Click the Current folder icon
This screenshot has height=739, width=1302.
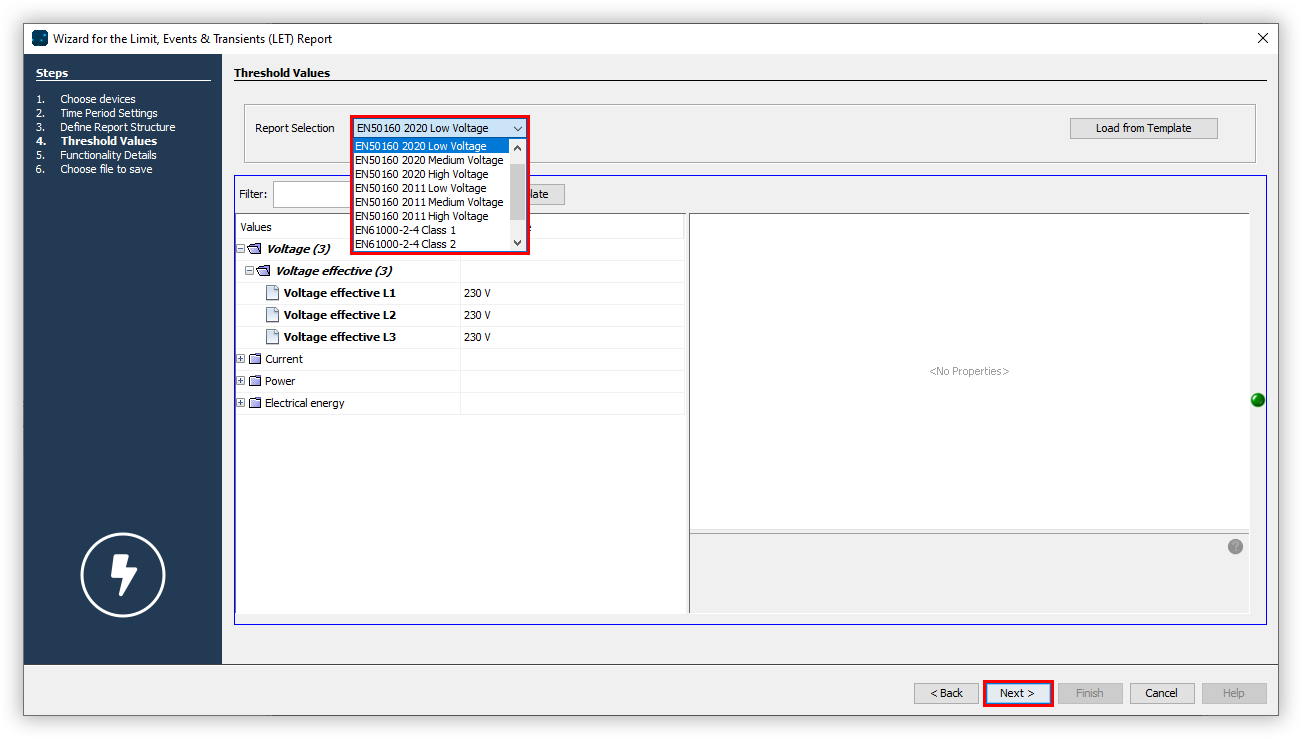click(255, 359)
